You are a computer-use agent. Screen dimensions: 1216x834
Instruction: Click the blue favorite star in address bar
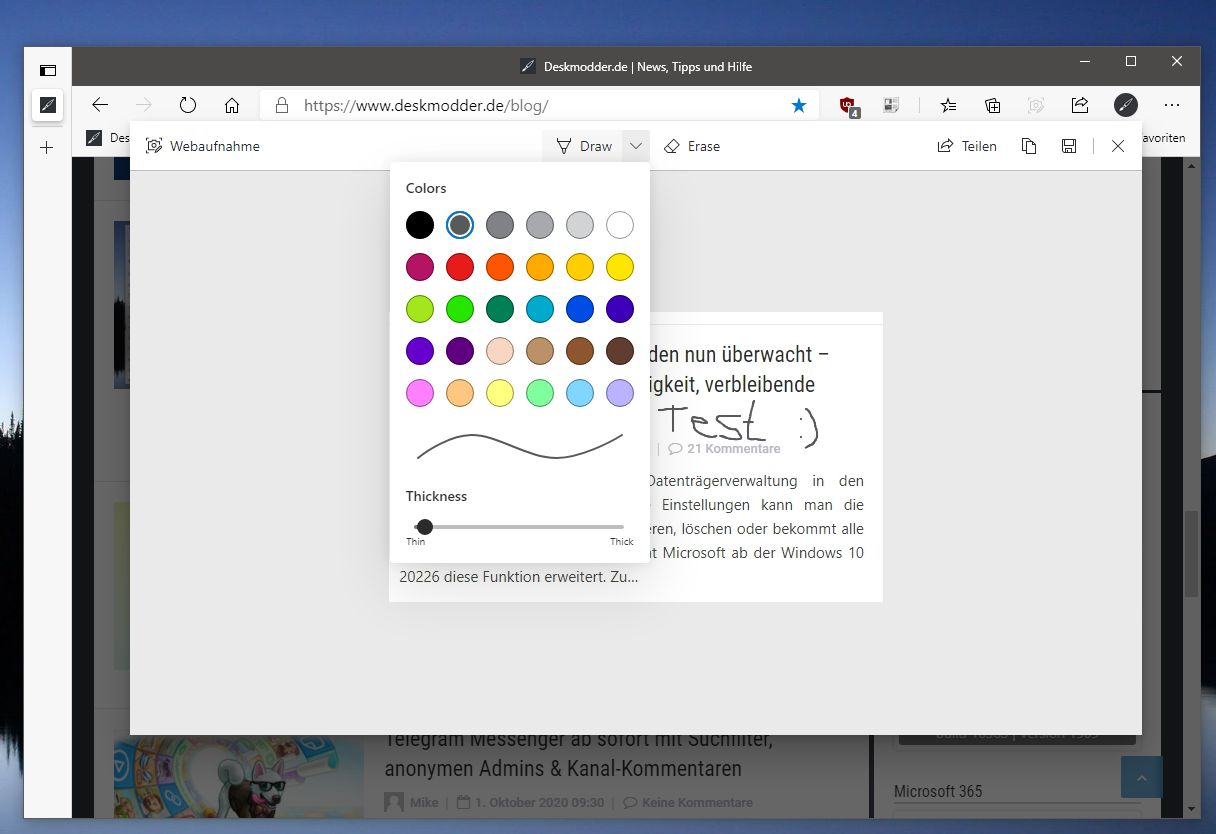pyautogui.click(x=799, y=105)
